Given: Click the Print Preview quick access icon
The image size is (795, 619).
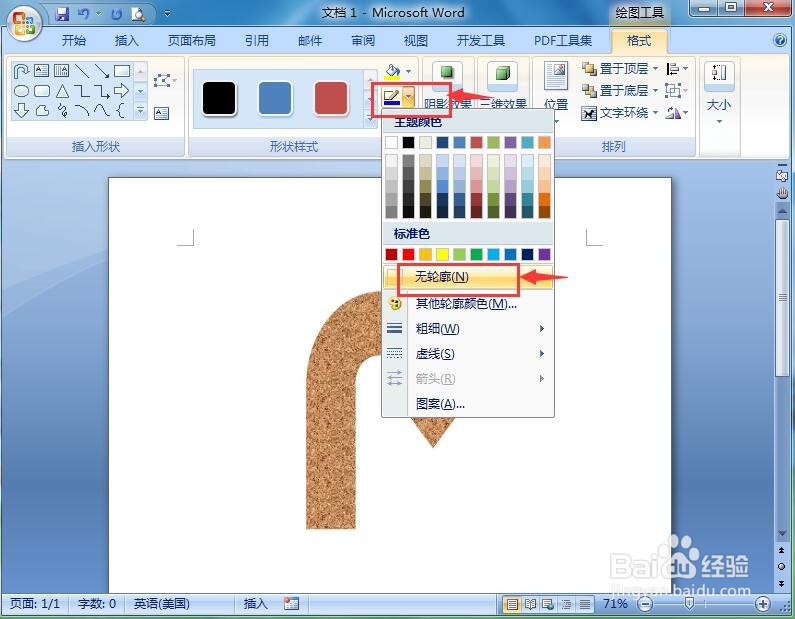Looking at the screenshot, I should [138, 14].
